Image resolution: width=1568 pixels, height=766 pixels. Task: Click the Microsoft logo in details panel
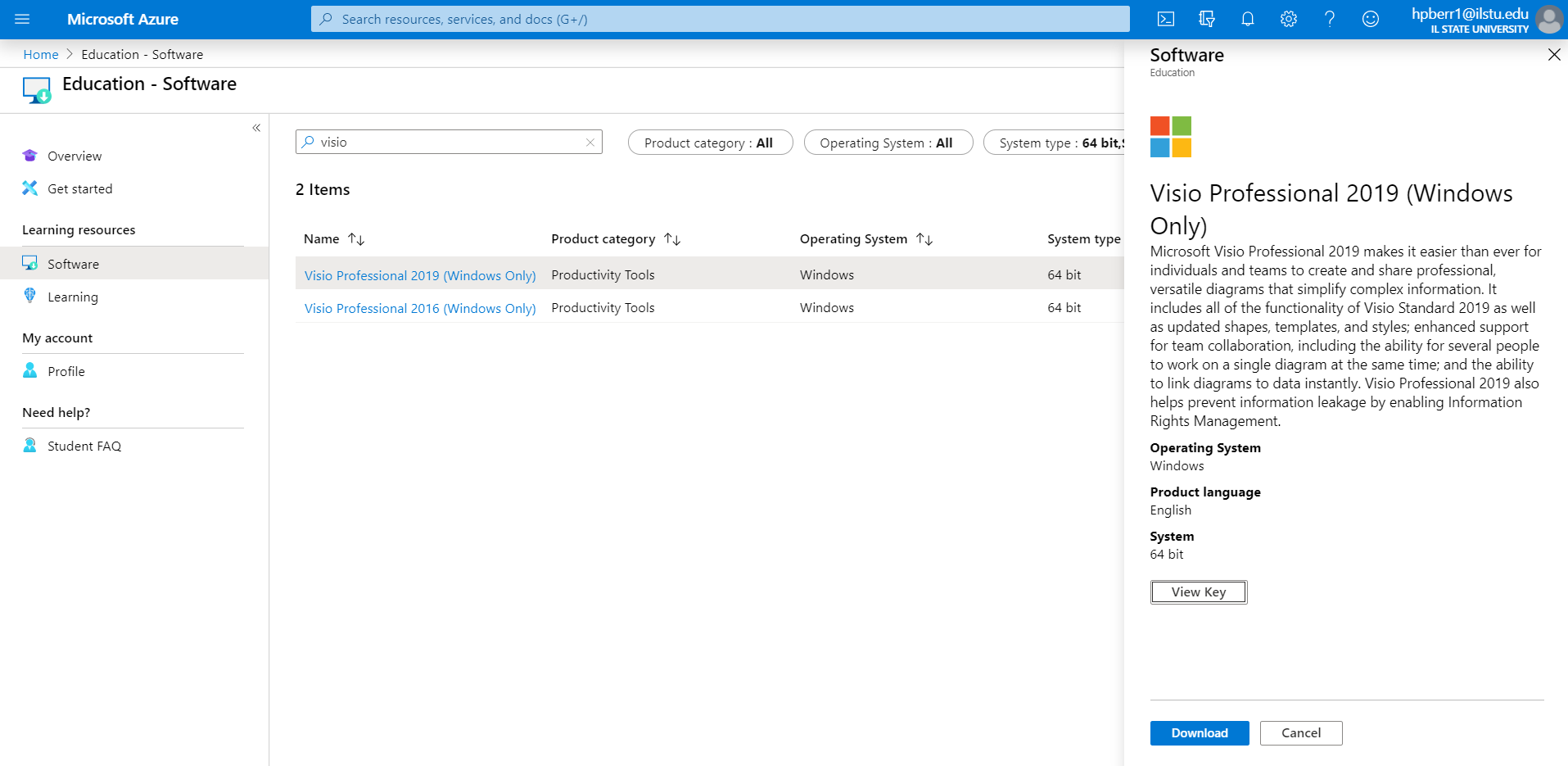(1171, 137)
